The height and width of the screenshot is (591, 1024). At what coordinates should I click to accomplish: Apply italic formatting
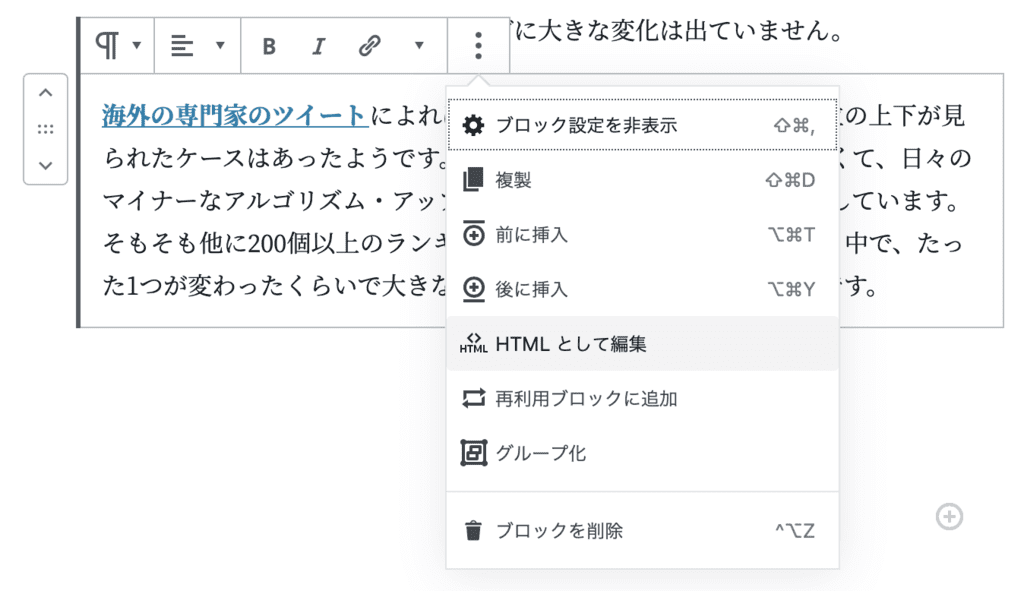[318, 45]
